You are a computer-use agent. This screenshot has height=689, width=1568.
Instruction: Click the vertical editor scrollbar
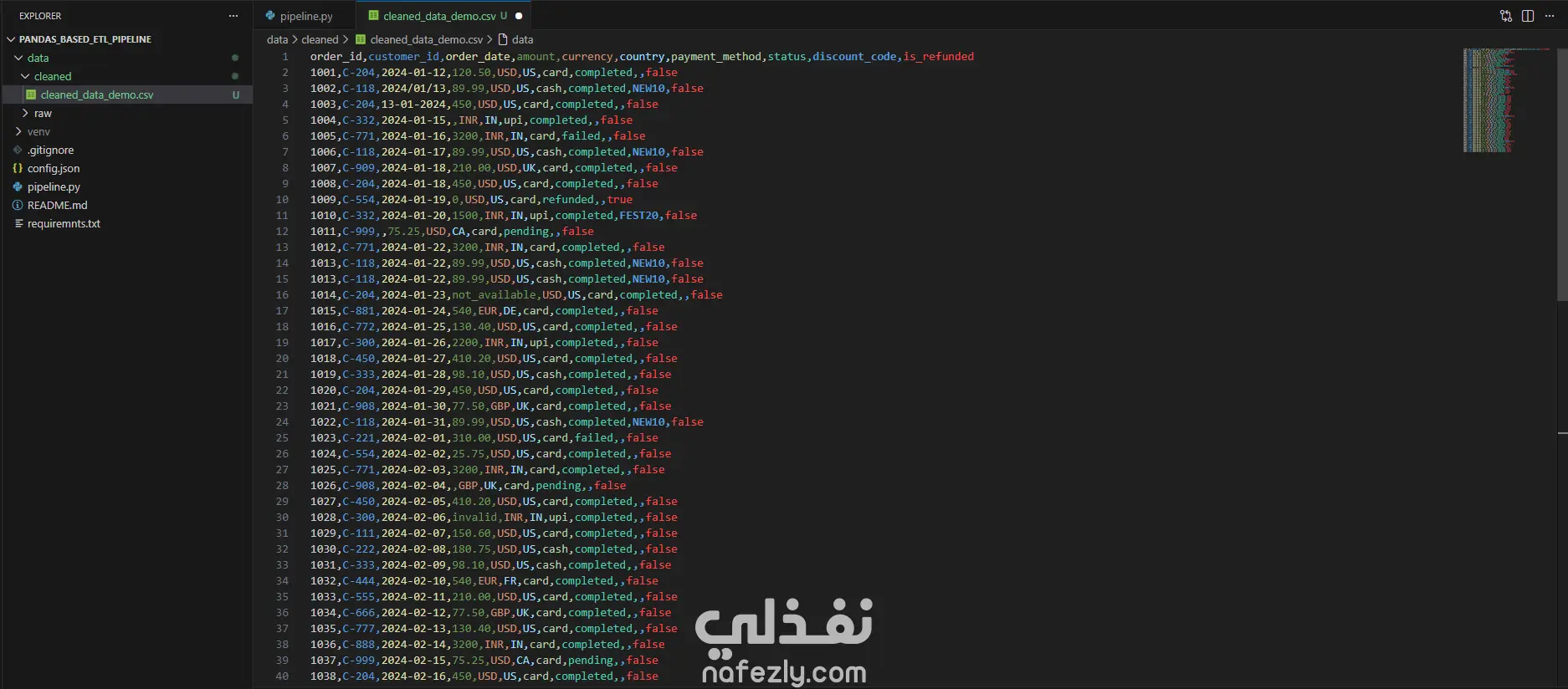[x=1562, y=174]
